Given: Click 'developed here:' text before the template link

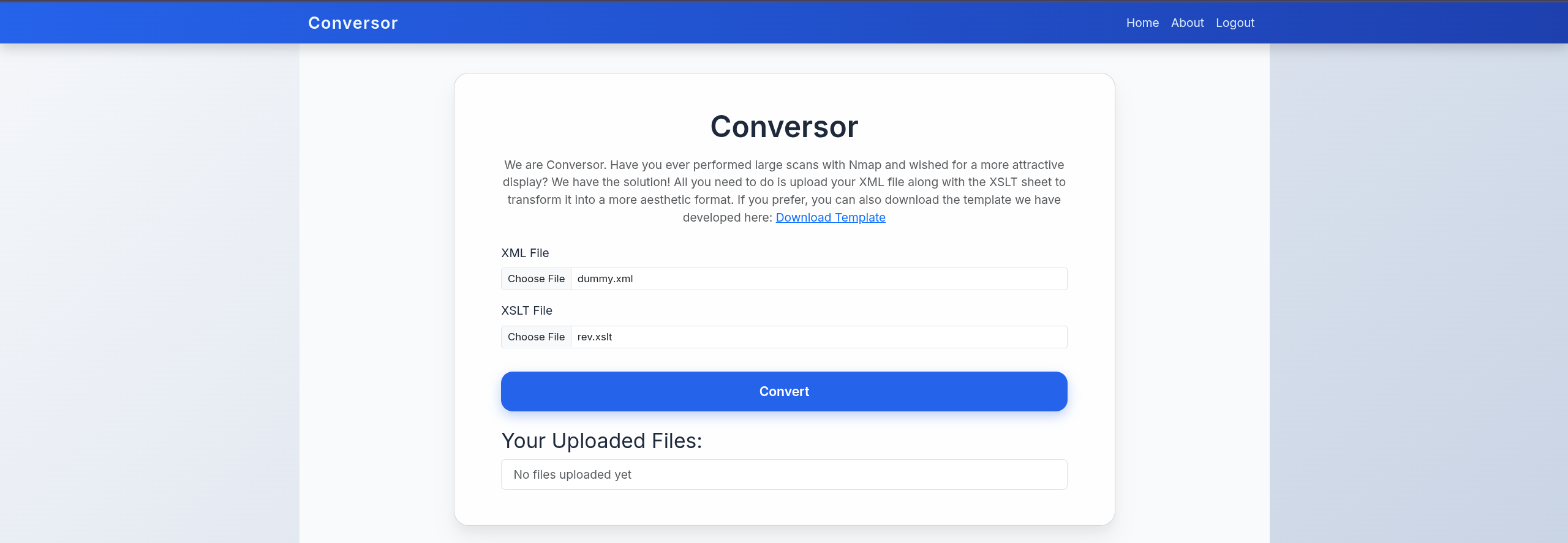Looking at the screenshot, I should 727,217.
